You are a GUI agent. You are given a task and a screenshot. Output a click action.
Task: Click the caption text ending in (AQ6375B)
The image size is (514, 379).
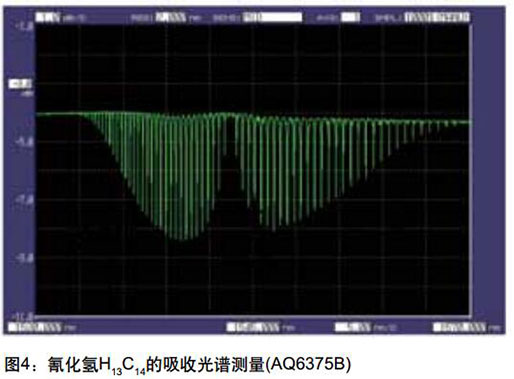[x=178, y=365]
